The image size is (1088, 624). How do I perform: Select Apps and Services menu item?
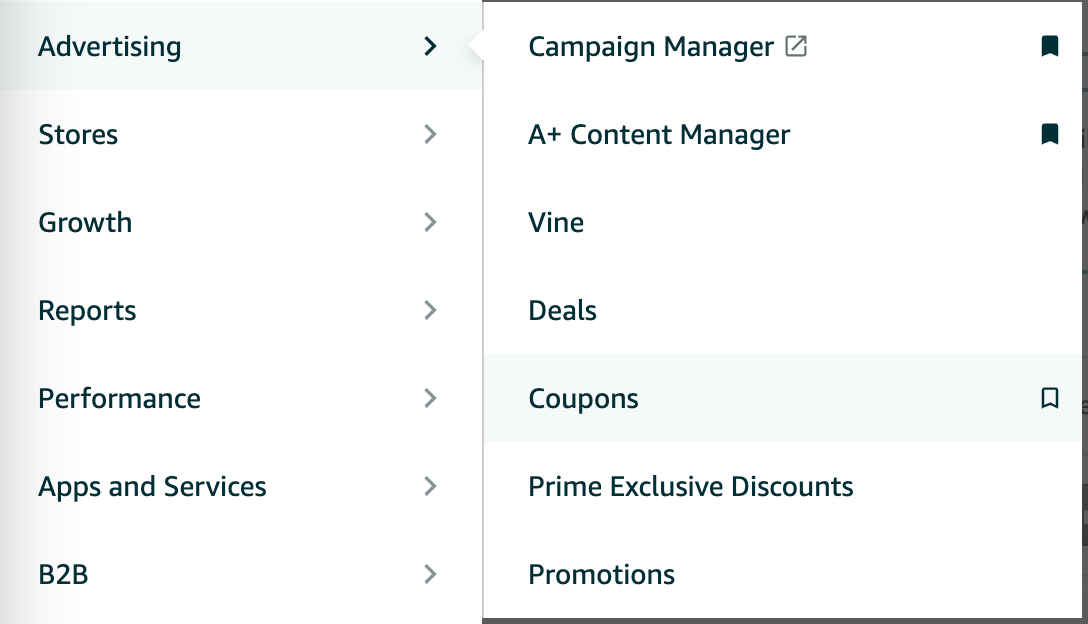click(152, 486)
